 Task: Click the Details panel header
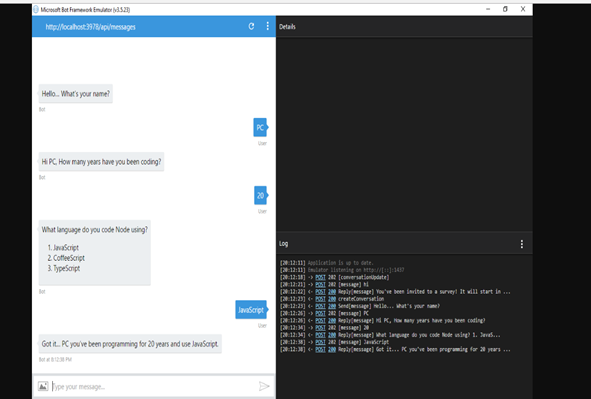287,27
